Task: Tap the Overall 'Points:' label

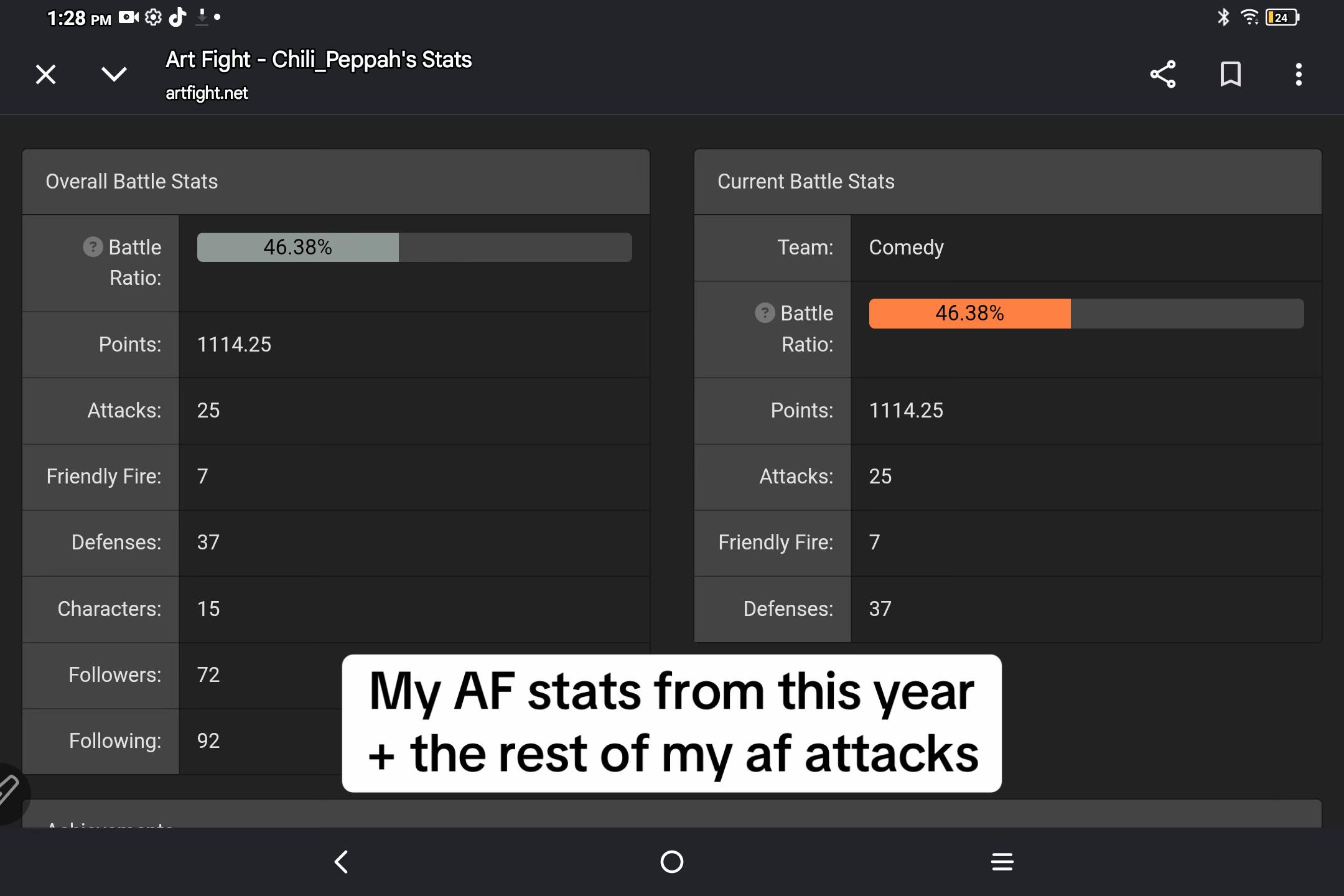Action: pos(130,345)
